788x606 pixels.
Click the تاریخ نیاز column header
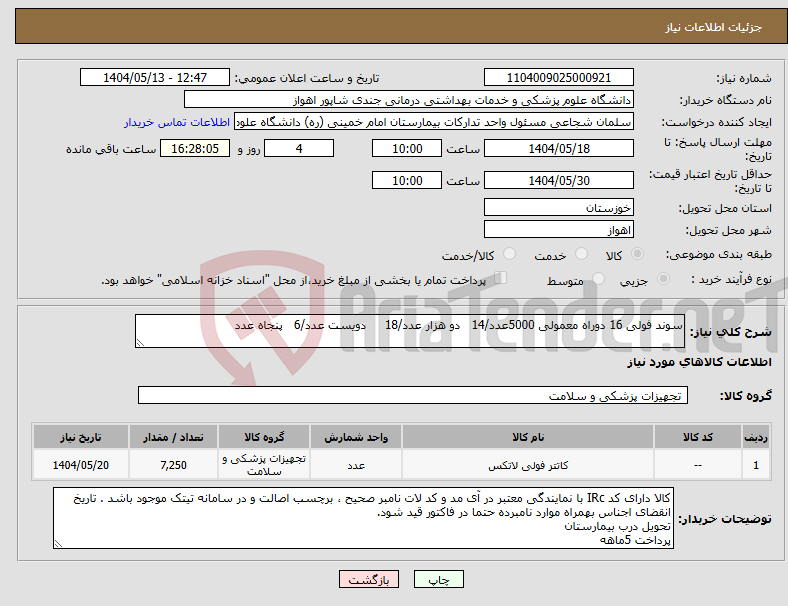[x=80, y=437]
